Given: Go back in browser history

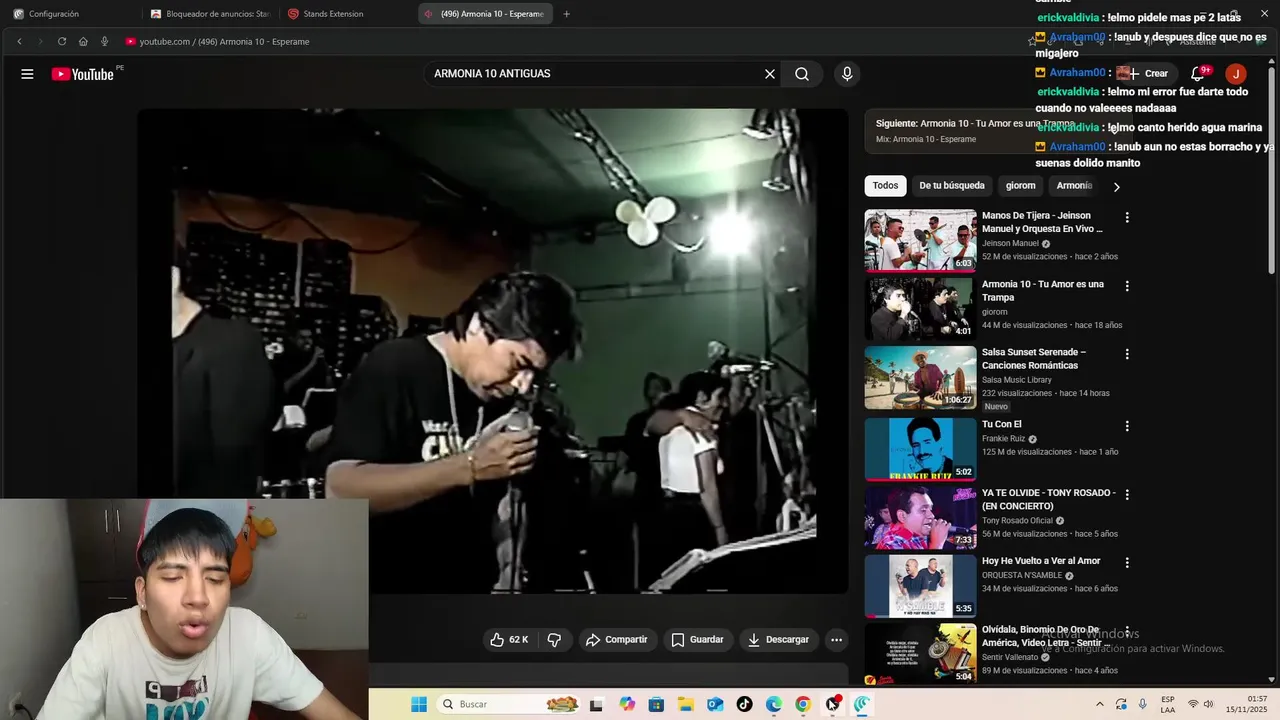Looking at the screenshot, I should tap(19, 41).
